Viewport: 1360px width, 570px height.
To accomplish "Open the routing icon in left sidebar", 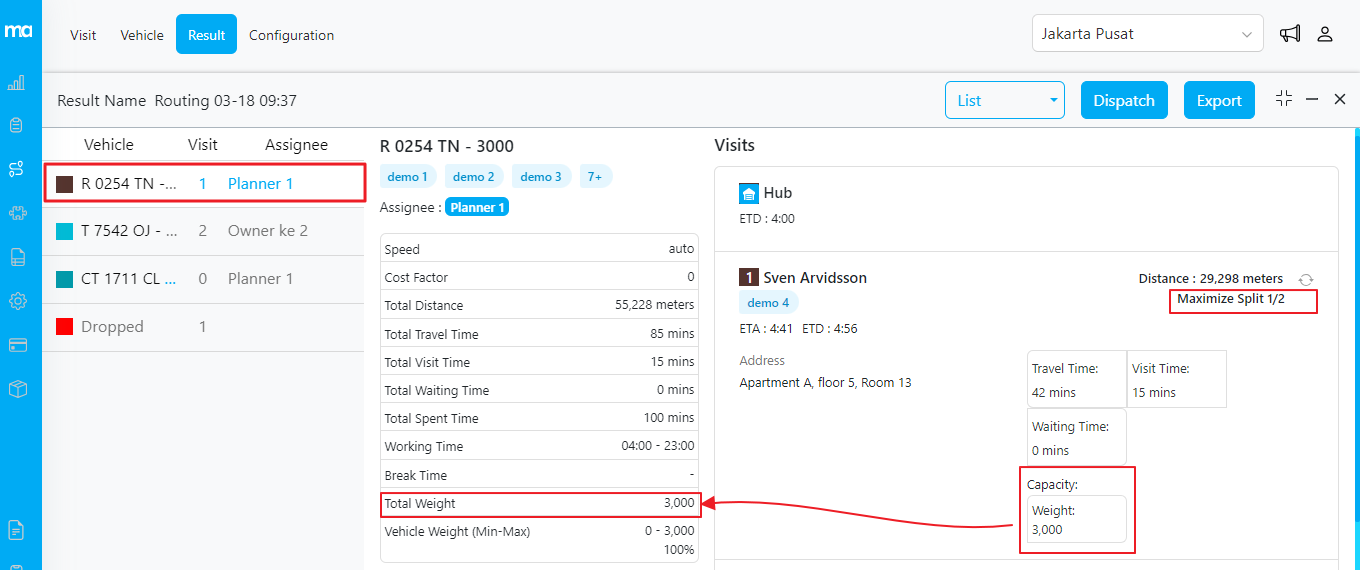I will tap(17, 169).
